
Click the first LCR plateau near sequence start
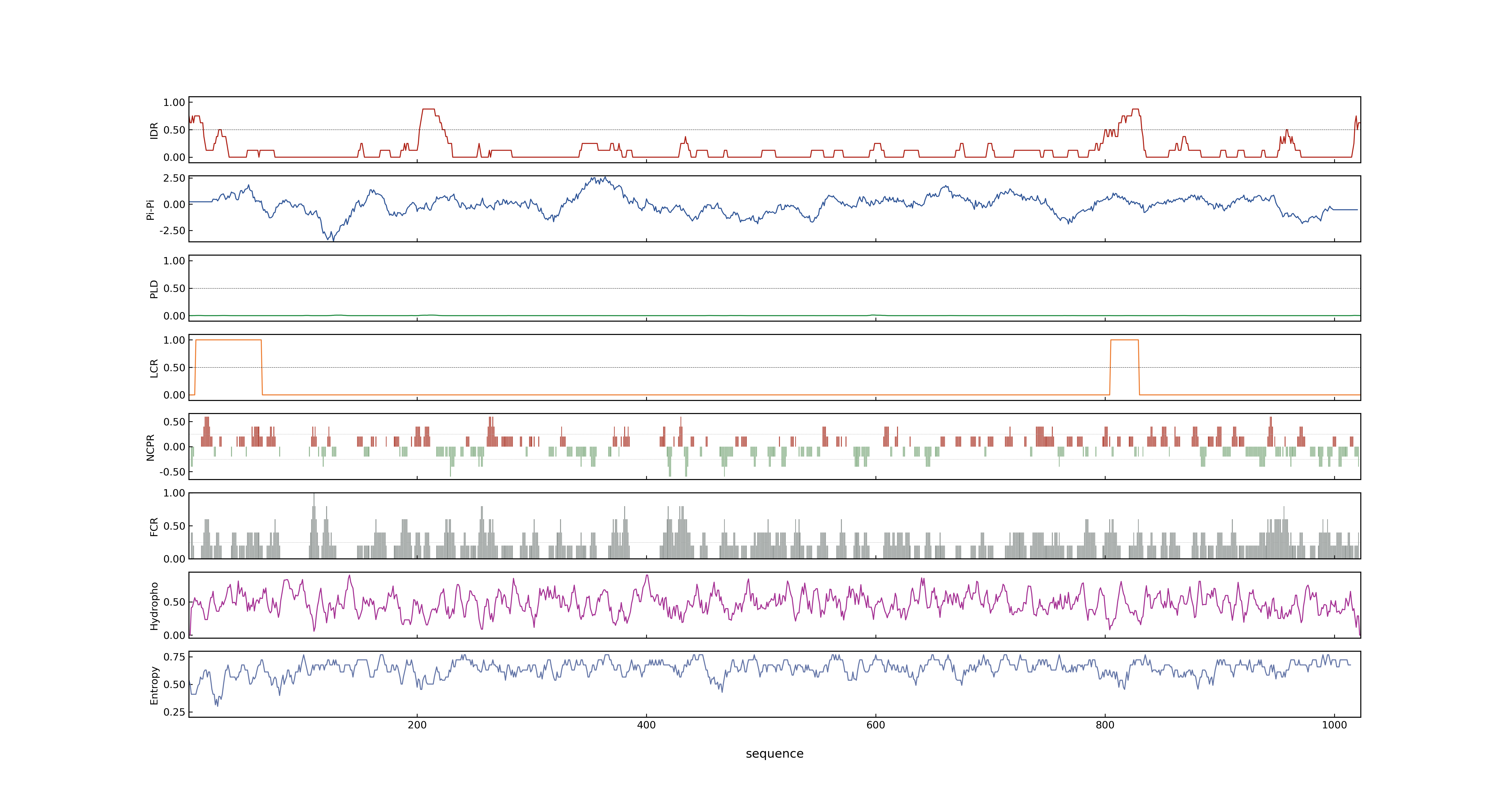point(228,340)
